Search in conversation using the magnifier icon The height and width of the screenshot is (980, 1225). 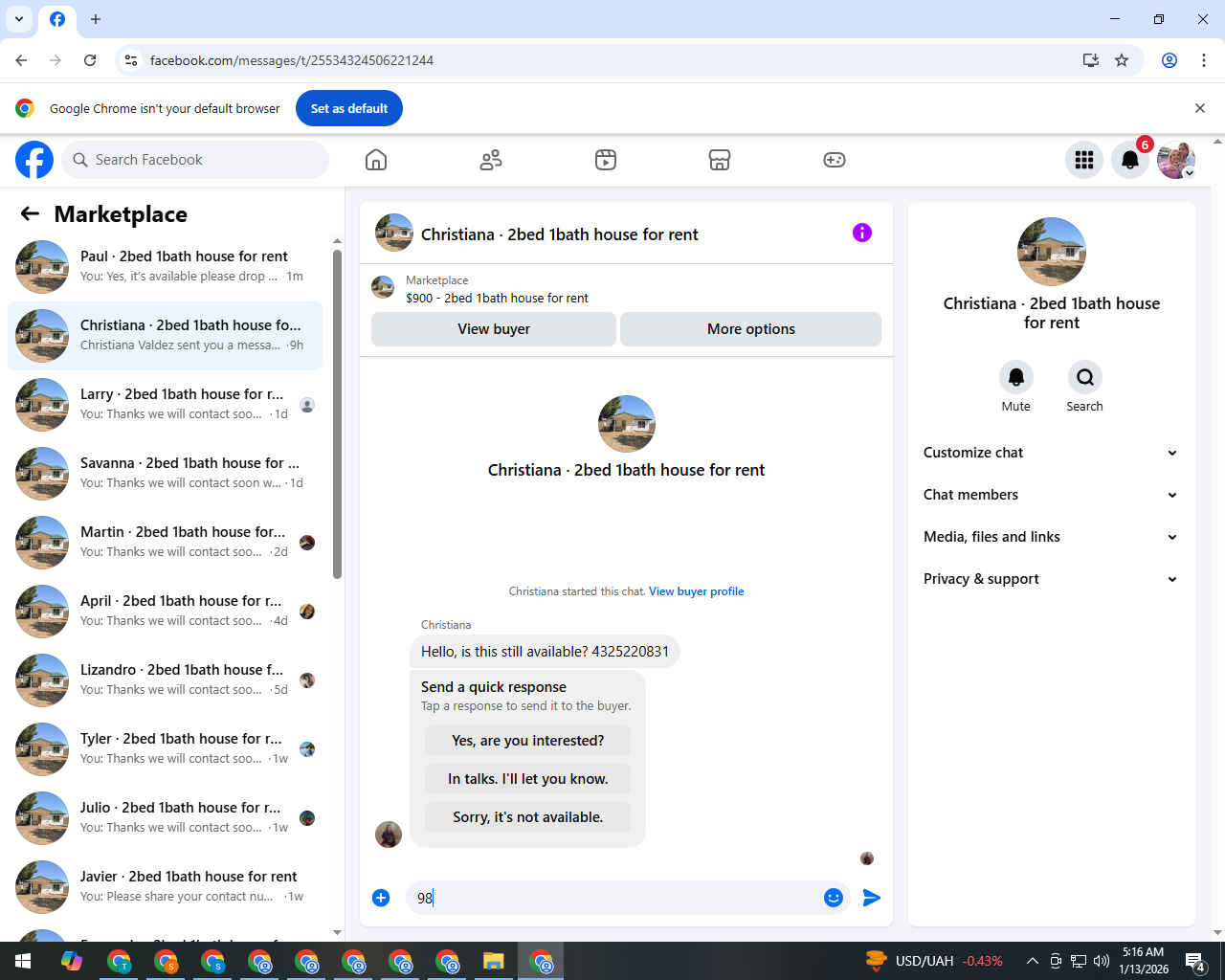click(x=1084, y=377)
